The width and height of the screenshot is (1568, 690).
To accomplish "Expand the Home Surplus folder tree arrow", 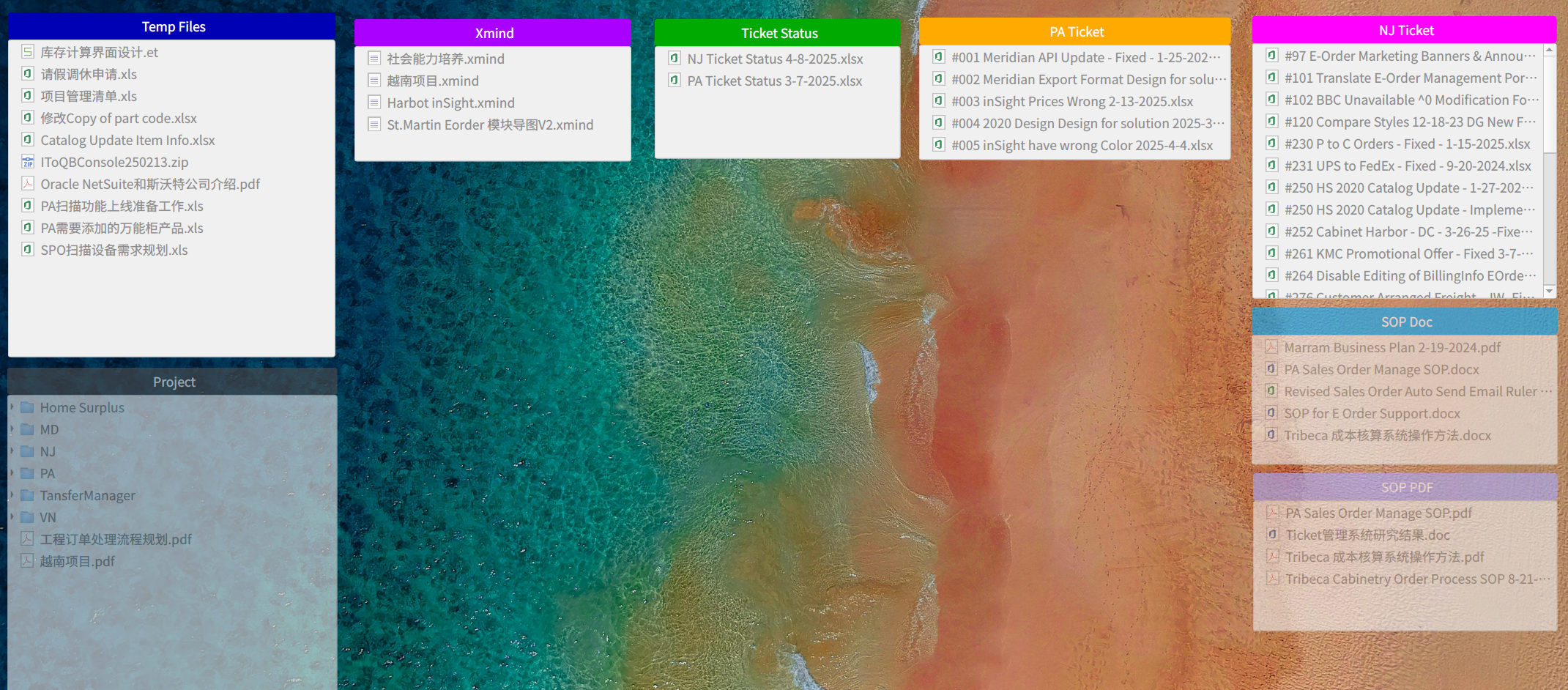I will [12, 407].
